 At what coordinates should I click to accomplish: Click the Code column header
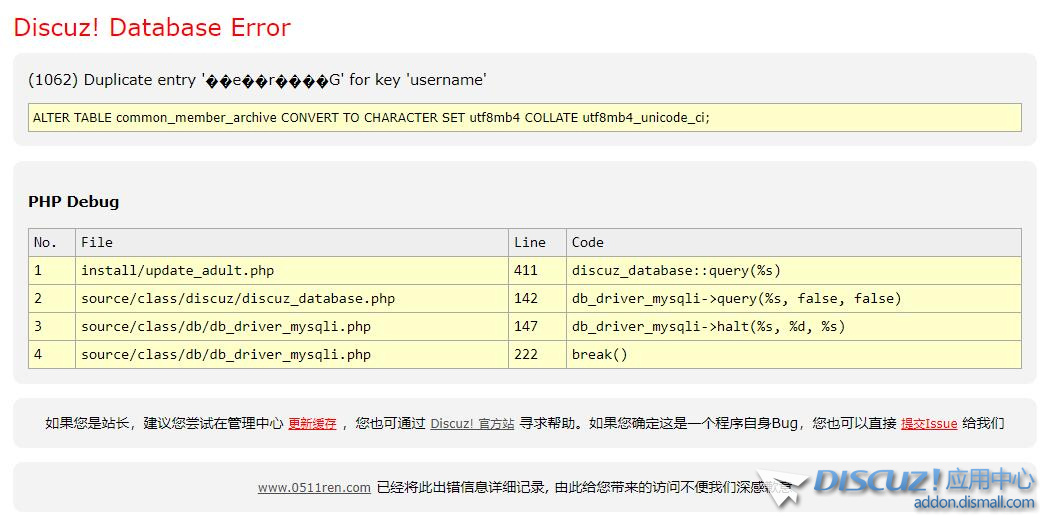(794, 243)
